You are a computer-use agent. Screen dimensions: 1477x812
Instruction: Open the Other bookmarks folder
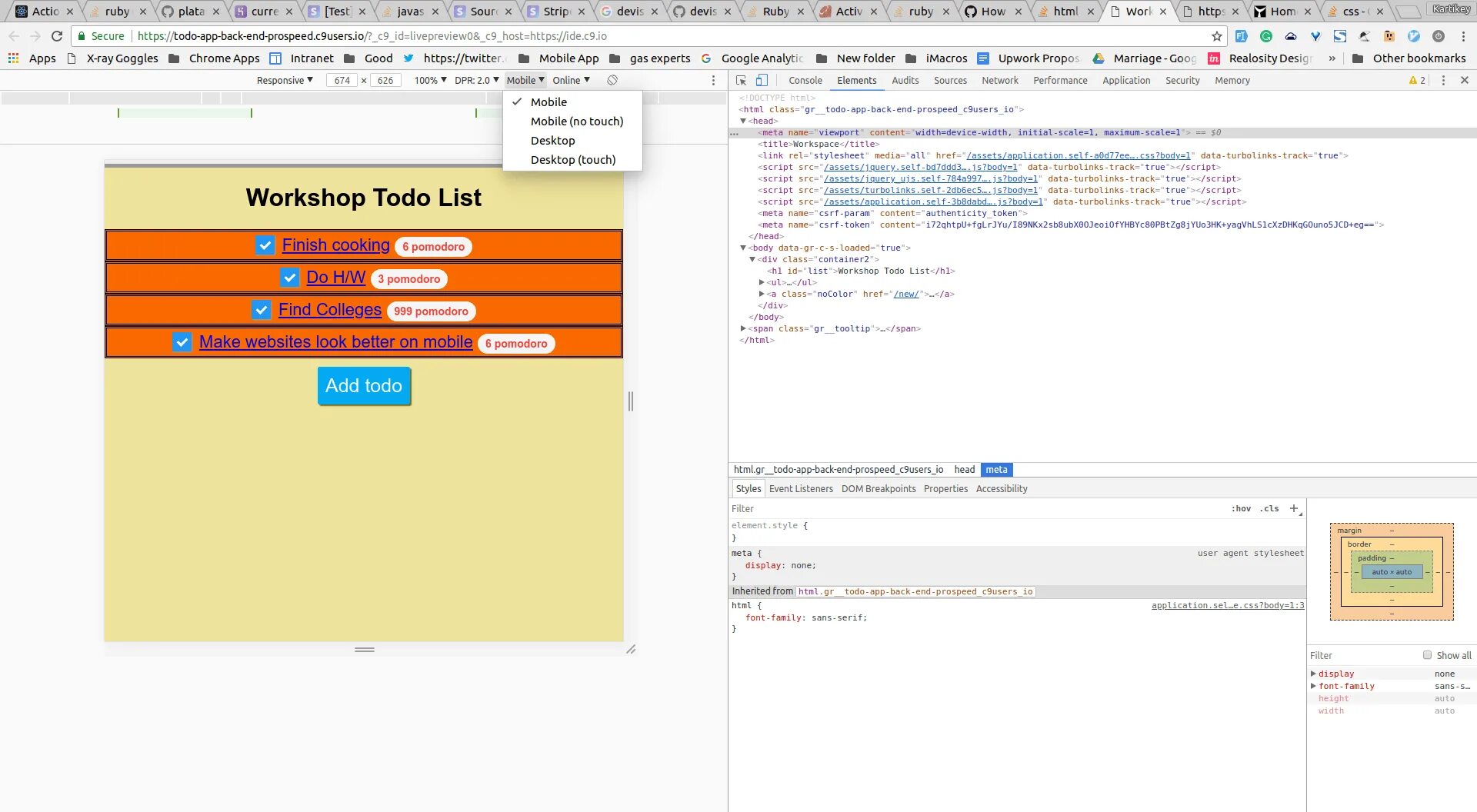1409,58
